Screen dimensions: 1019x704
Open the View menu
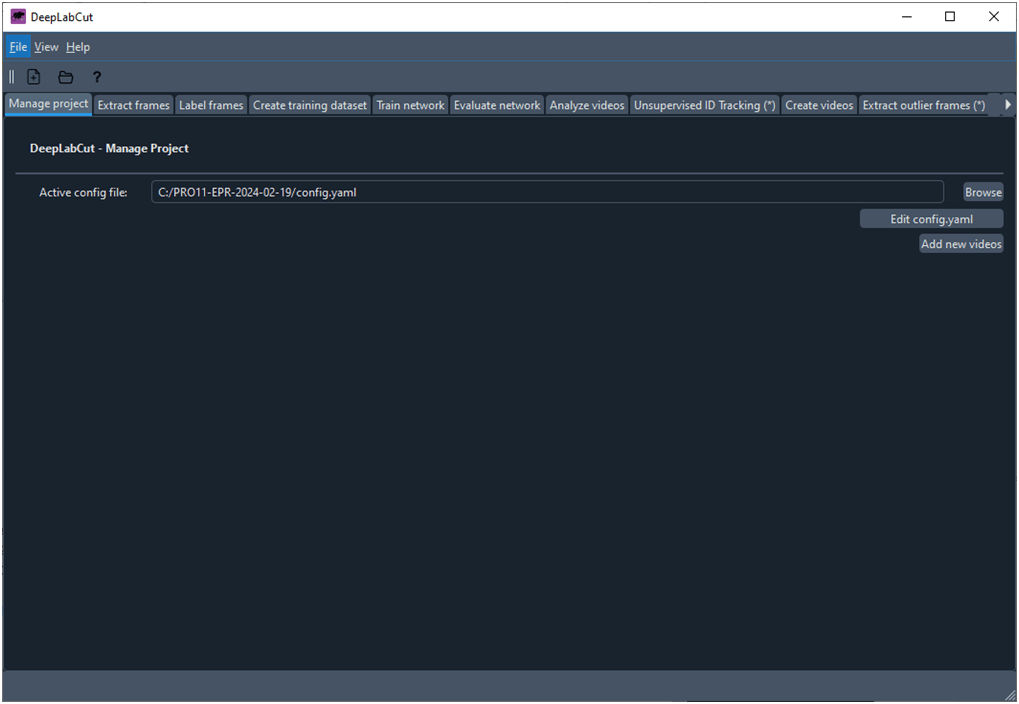[x=46, y=47]
